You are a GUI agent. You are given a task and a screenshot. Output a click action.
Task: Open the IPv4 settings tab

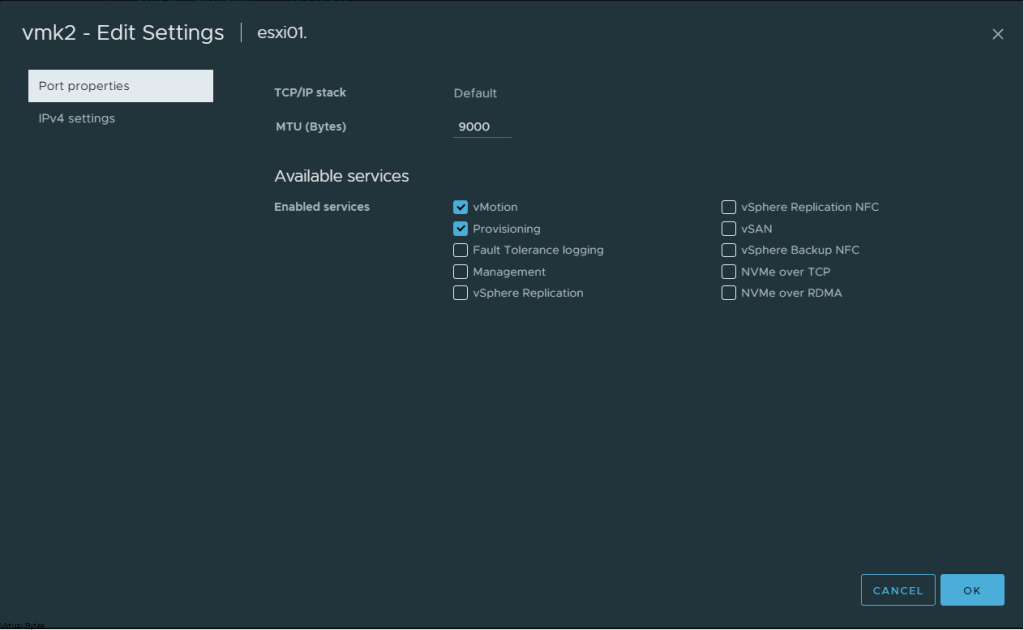coord(76,118)
